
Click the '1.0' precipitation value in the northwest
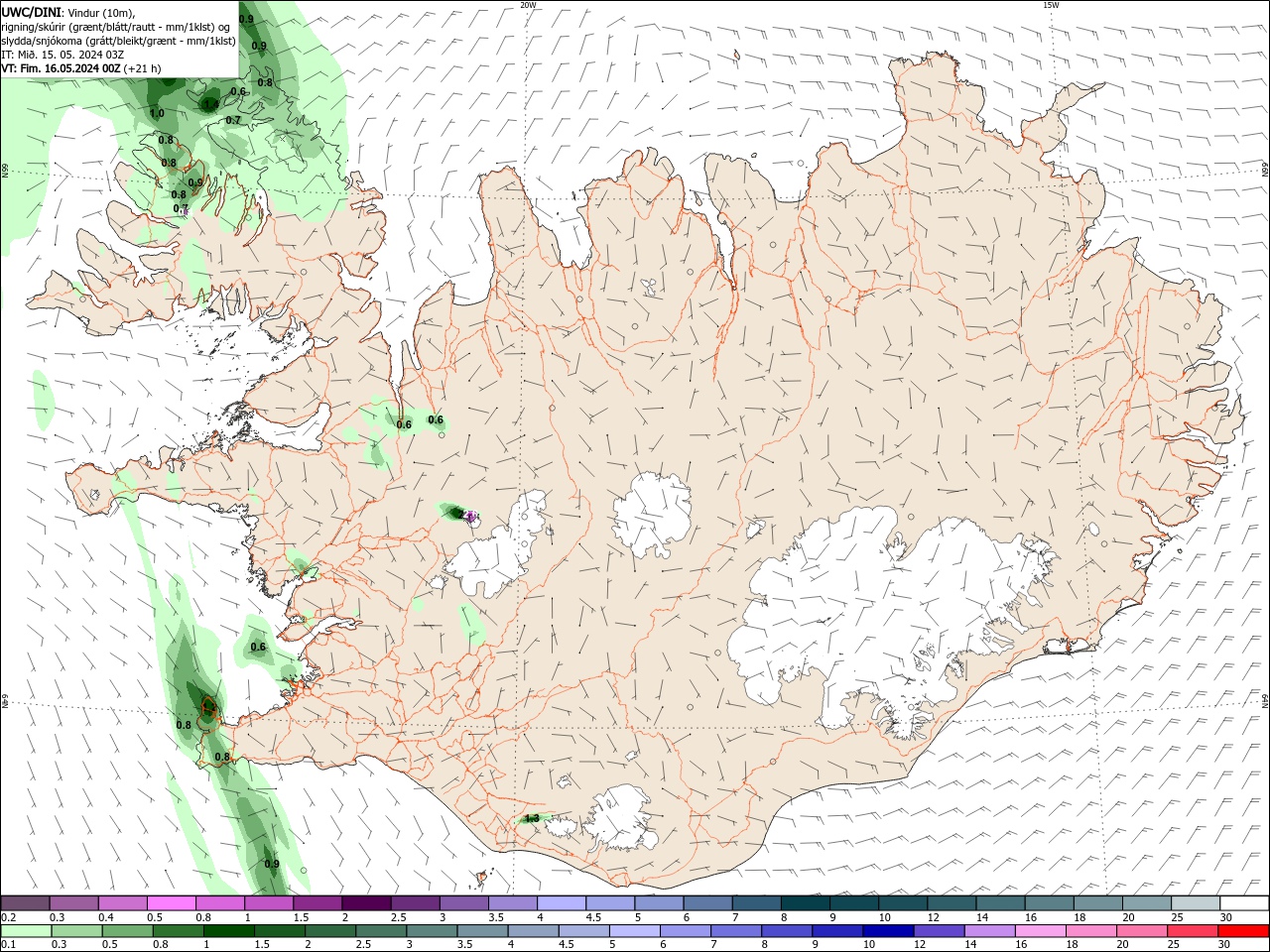157,113
